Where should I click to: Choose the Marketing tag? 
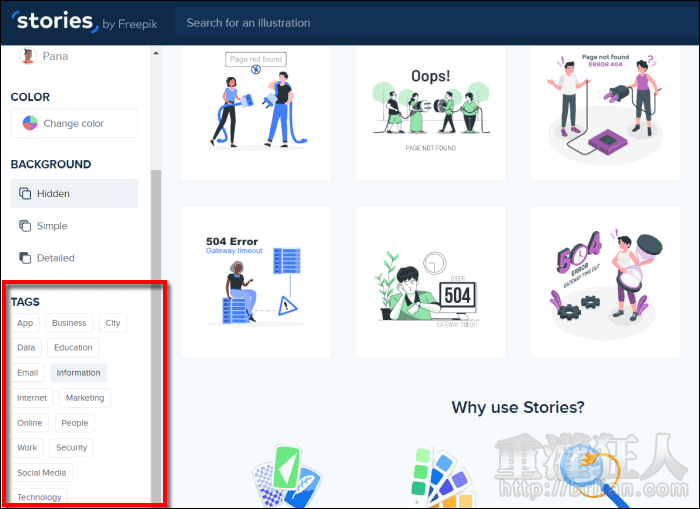click(x=84, y=398)
